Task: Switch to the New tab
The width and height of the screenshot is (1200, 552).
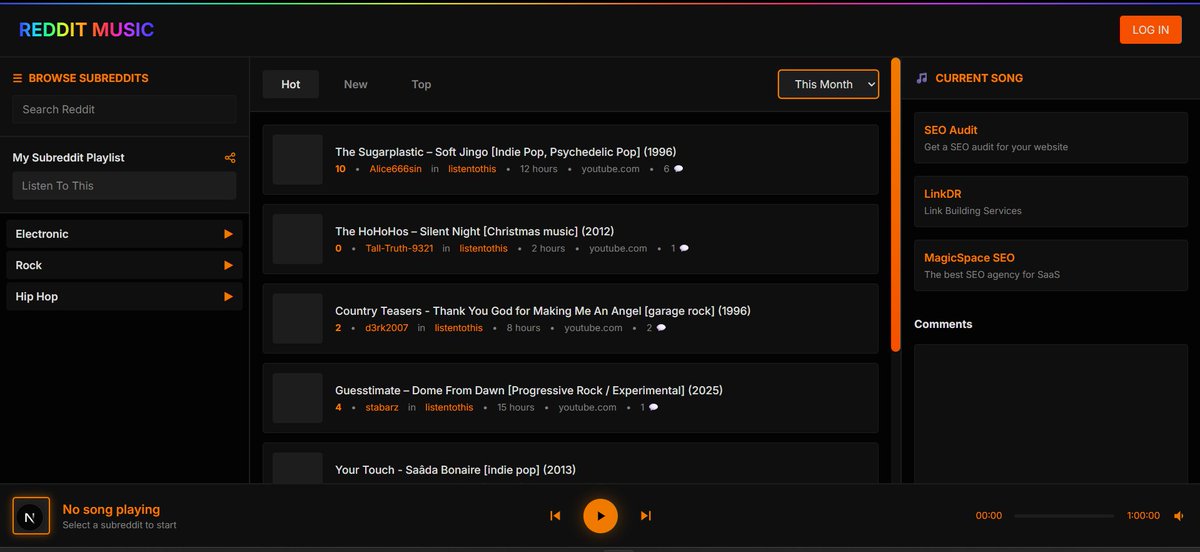Action: (x=356, y=84)
